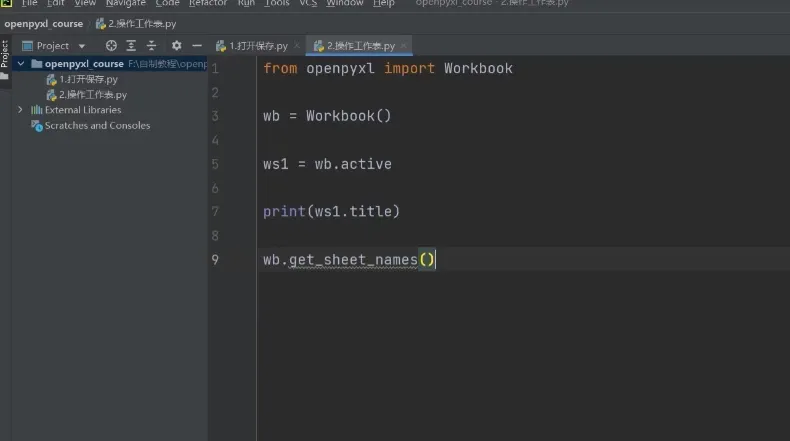This screenshot has height=441, width=790.
Task: Click the word Workbook in the import line
Action: pos(478,69)
